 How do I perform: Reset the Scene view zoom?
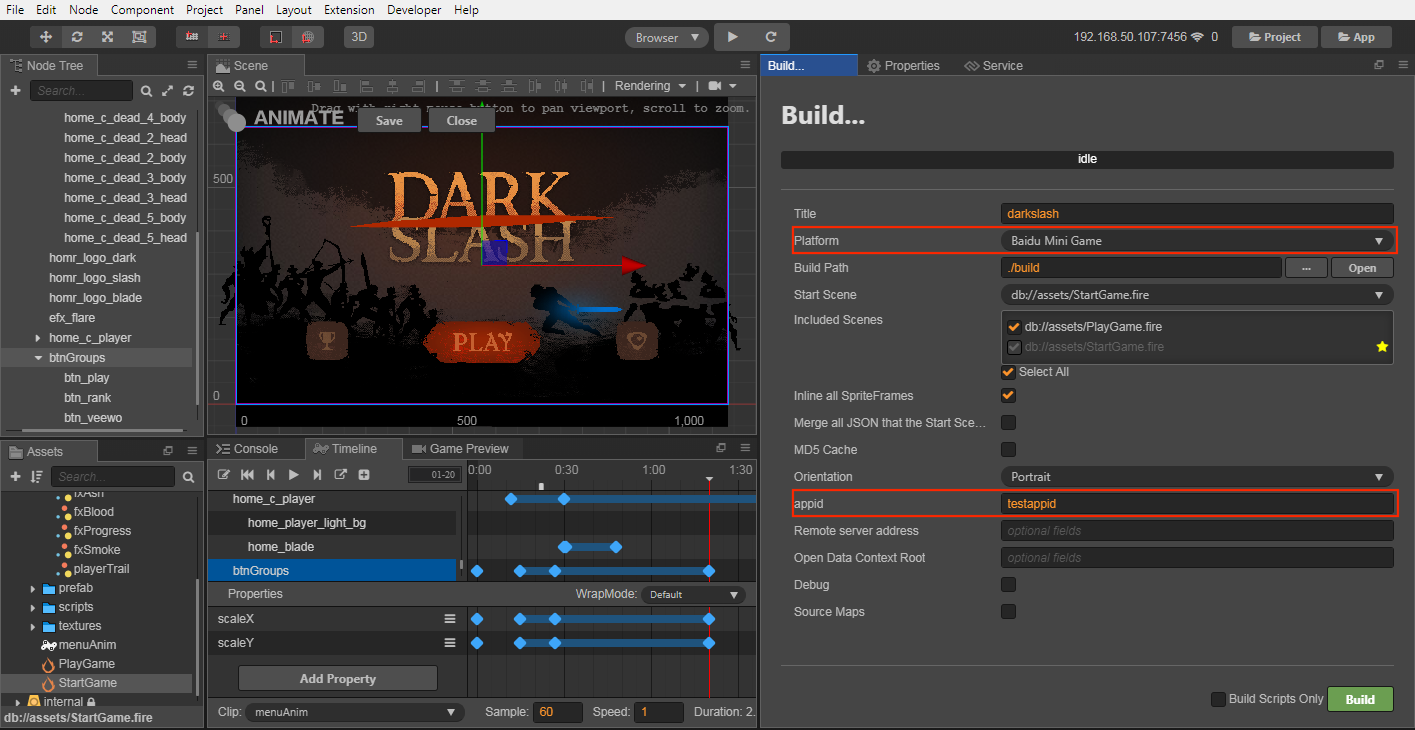[x=261, y=86]
